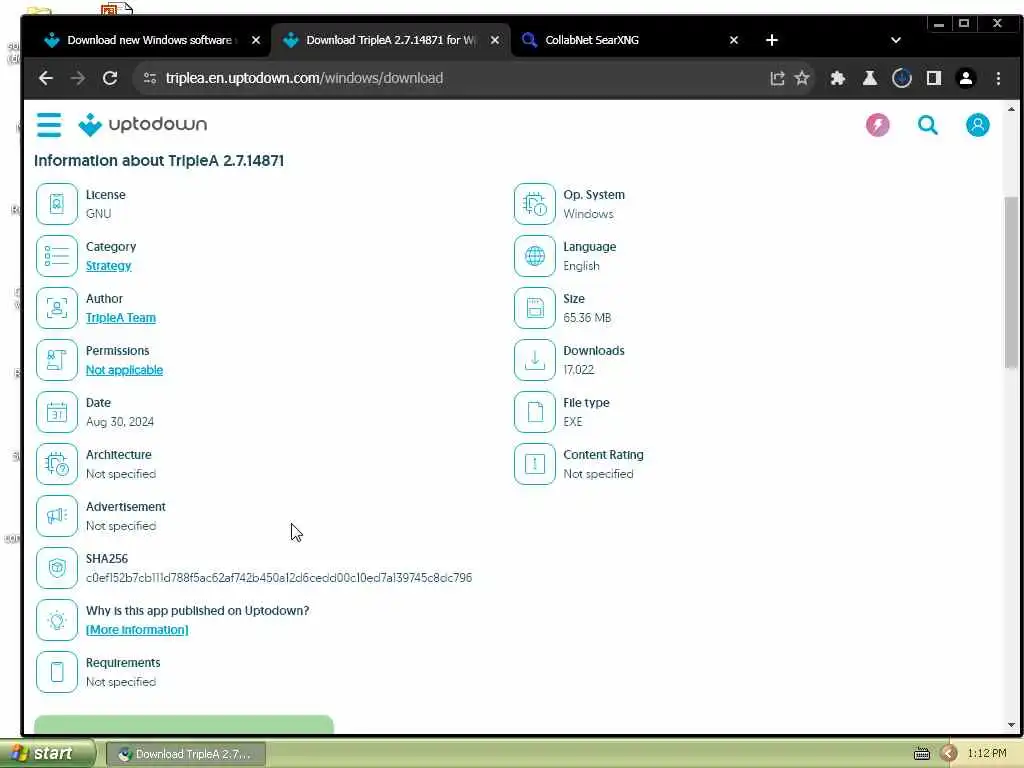Click the page vertical scrollbar thumb
The image size is (1024, 768).
[x=1011, y=282]
